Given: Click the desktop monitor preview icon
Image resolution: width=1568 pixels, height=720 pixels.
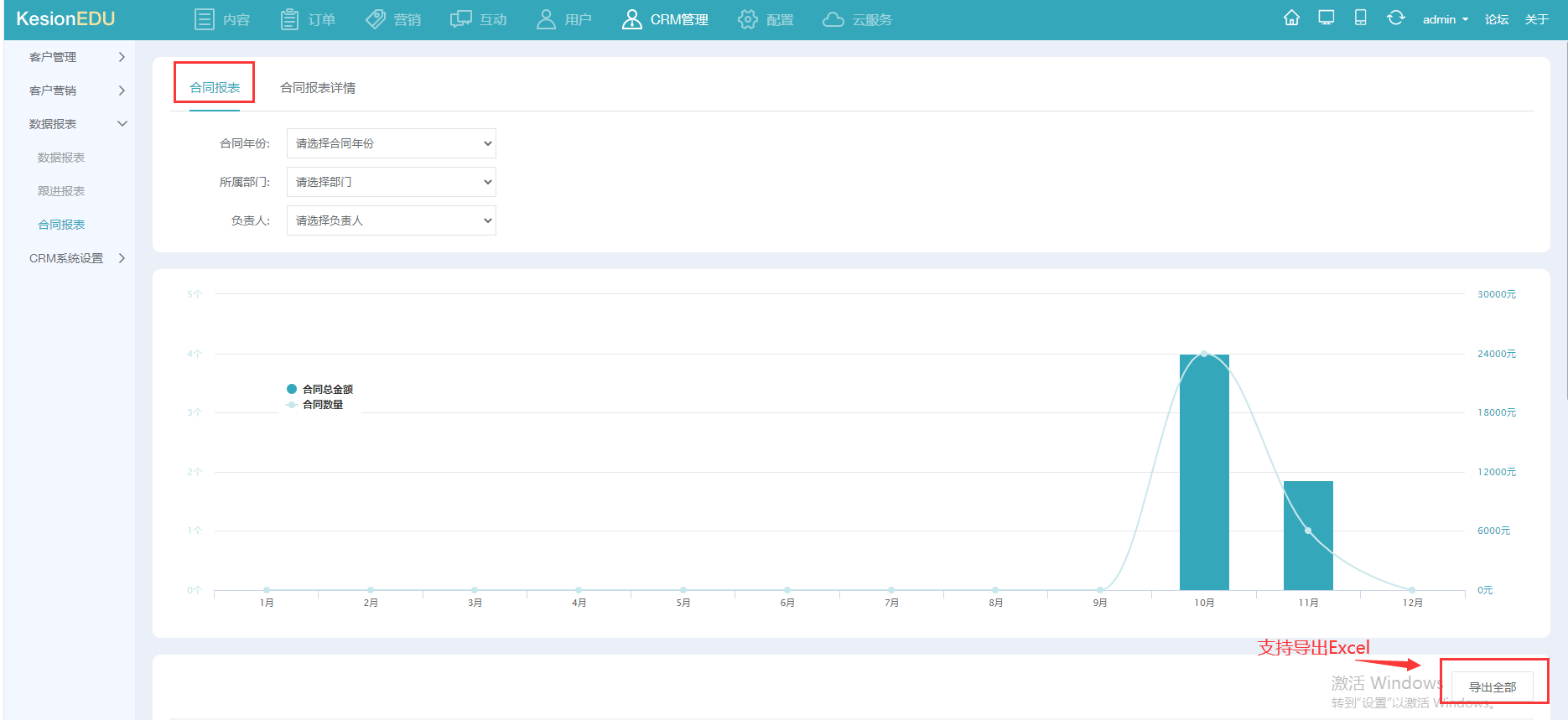Looking at the screenshot, I should click(x=1327, y=18).
